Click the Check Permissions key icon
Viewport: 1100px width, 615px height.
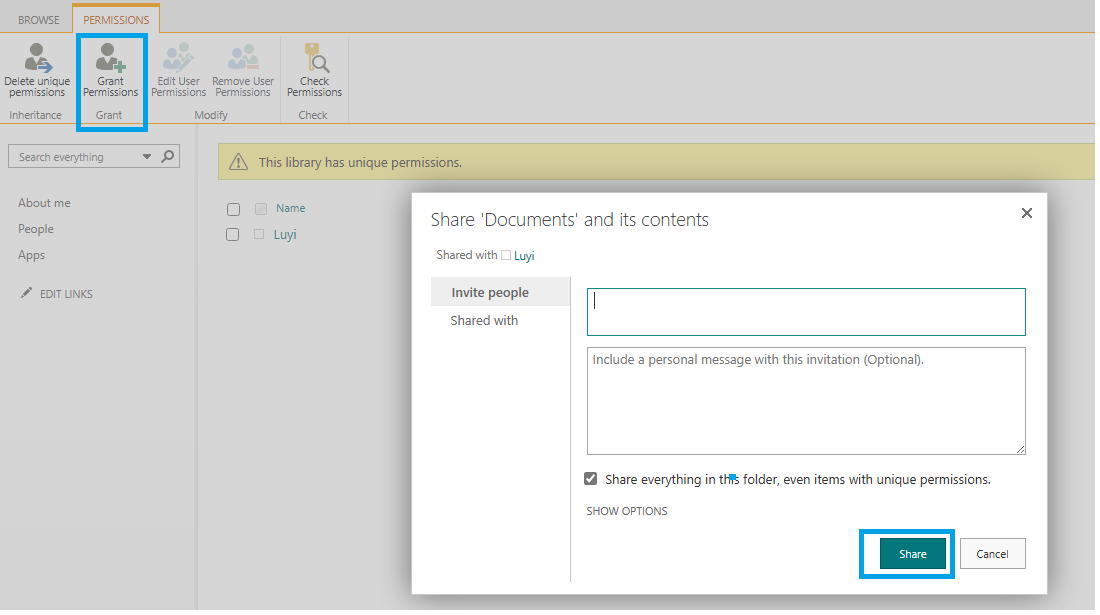pyautogui.click(x=316, y=58)
